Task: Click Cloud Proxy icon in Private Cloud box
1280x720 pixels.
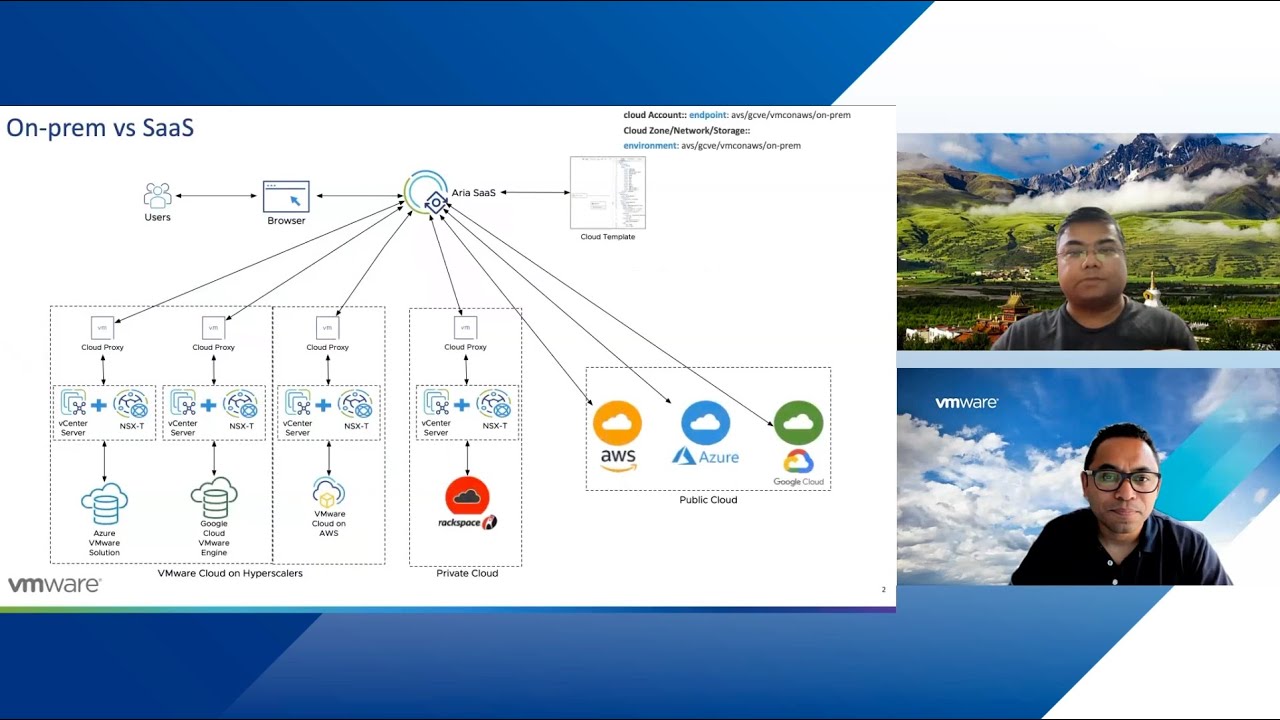Action: pyautogui.click(x=465, y=328)
